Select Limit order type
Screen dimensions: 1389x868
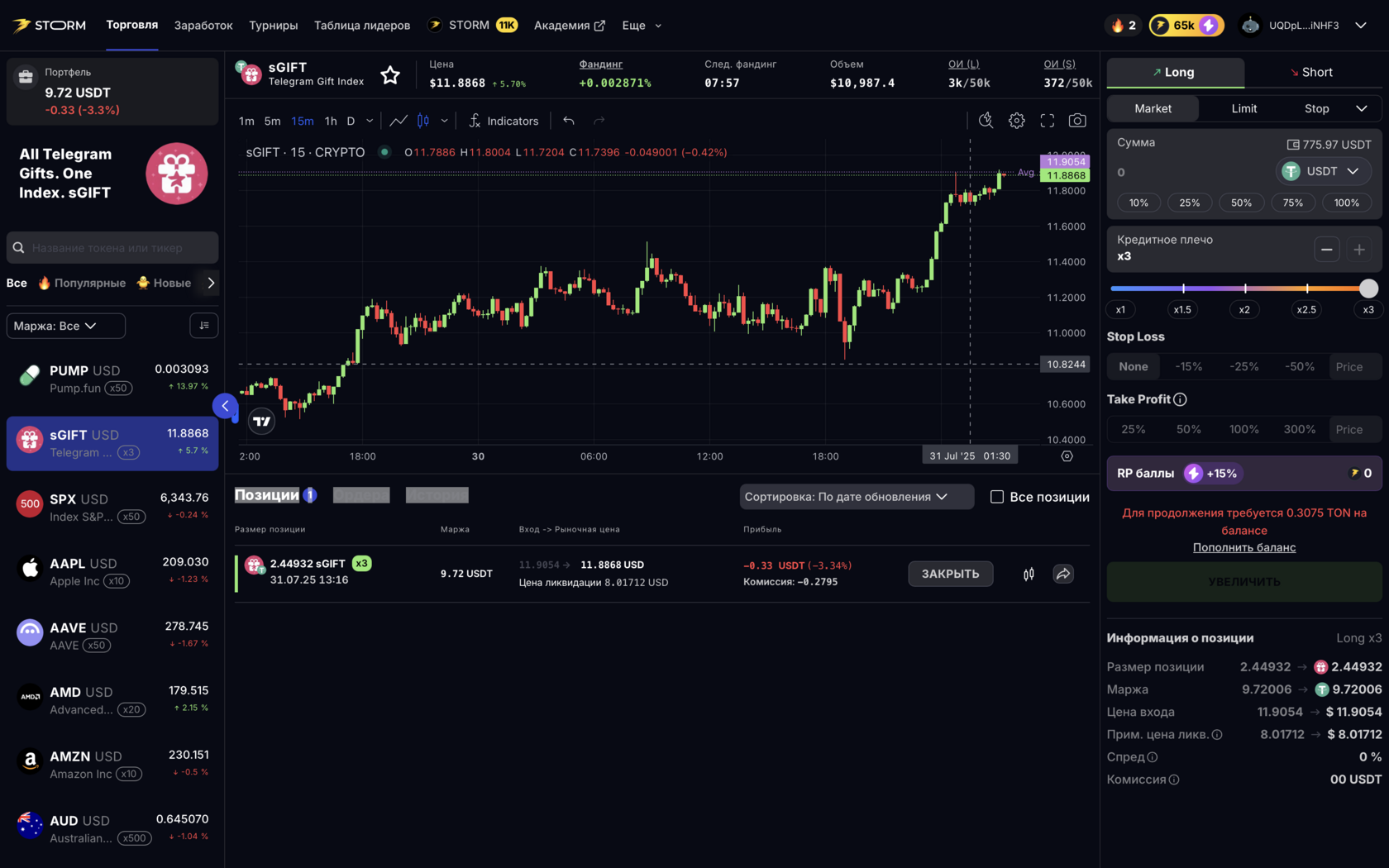1244,108
